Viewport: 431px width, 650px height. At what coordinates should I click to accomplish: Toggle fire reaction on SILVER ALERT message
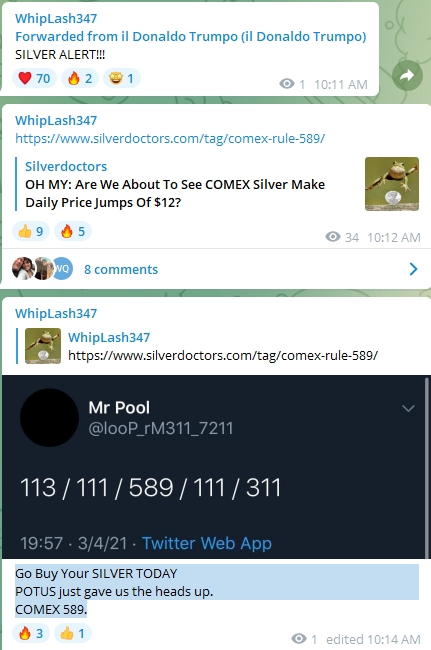80,78
